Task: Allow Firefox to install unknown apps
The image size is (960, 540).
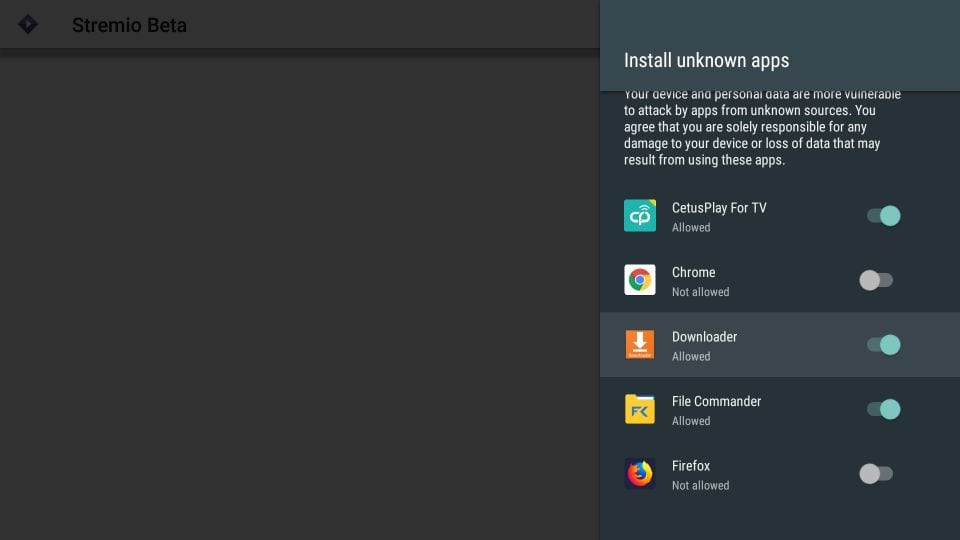Action: tap(876, 473)
